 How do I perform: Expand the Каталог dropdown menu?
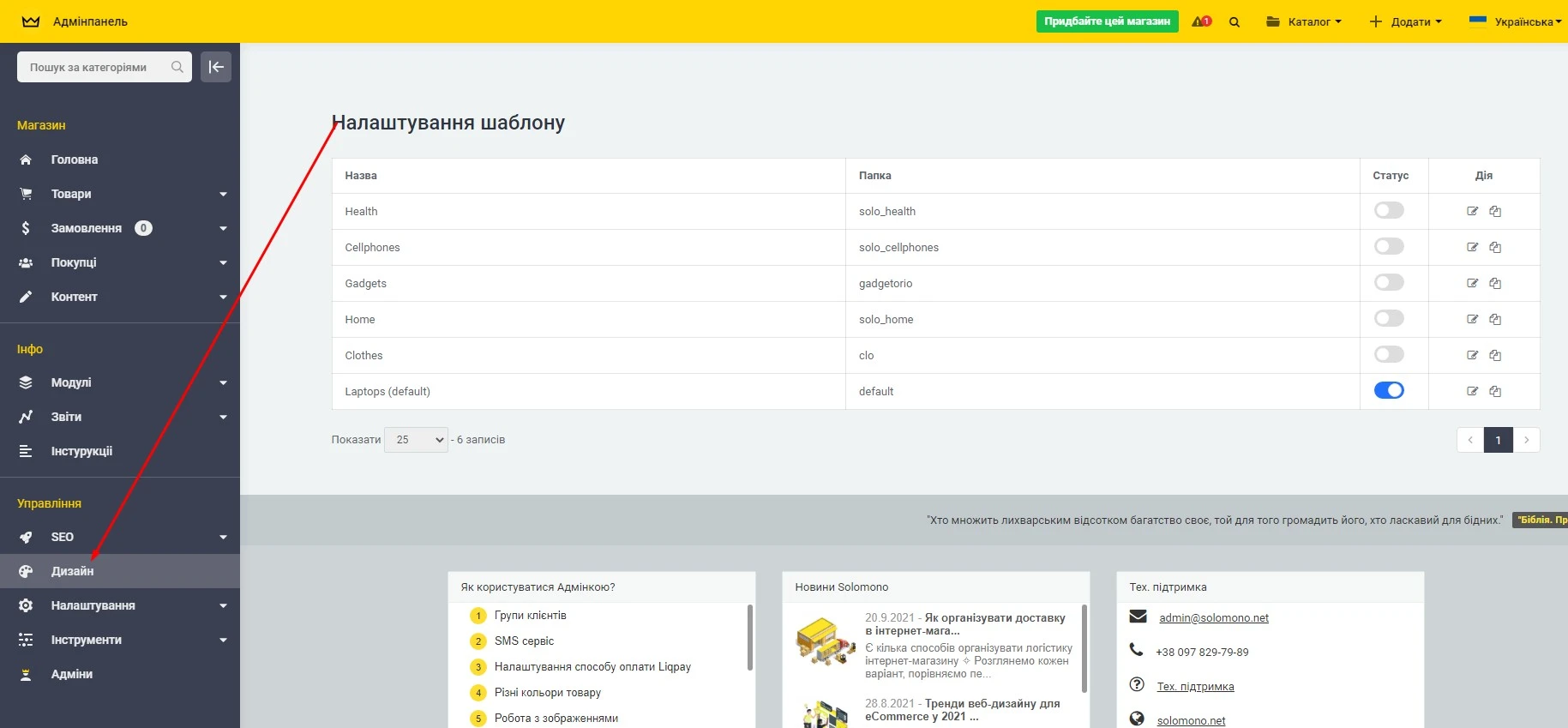1304,22
